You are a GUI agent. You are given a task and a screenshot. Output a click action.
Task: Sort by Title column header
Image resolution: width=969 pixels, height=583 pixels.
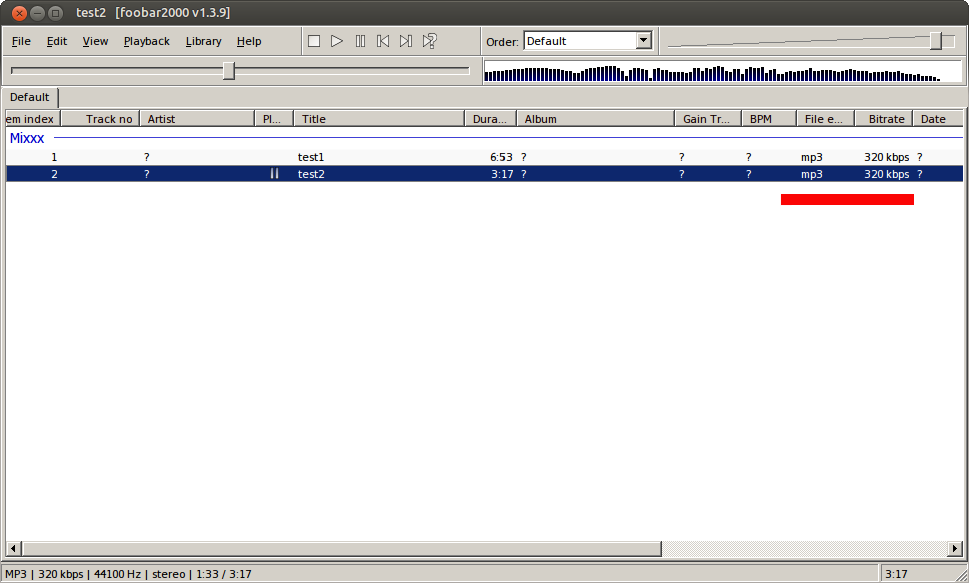point(379,119)
